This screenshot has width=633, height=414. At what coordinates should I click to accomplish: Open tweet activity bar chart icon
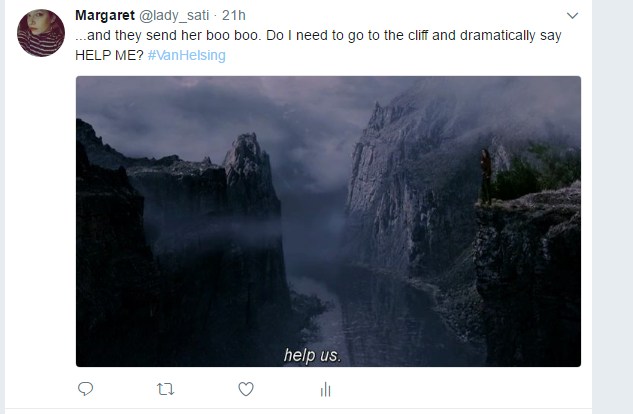tap(325, 389)
